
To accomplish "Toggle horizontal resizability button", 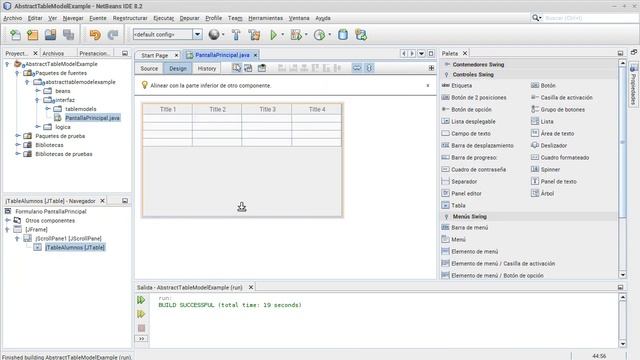I will click(357, 68).
